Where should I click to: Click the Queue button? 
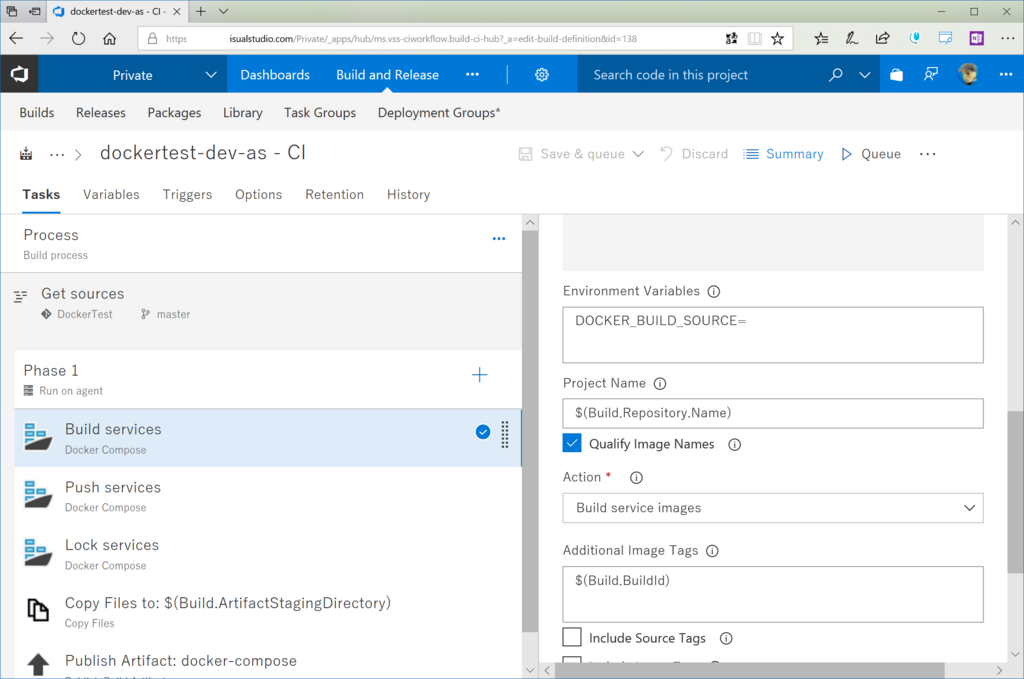click(x=871, y=154)
